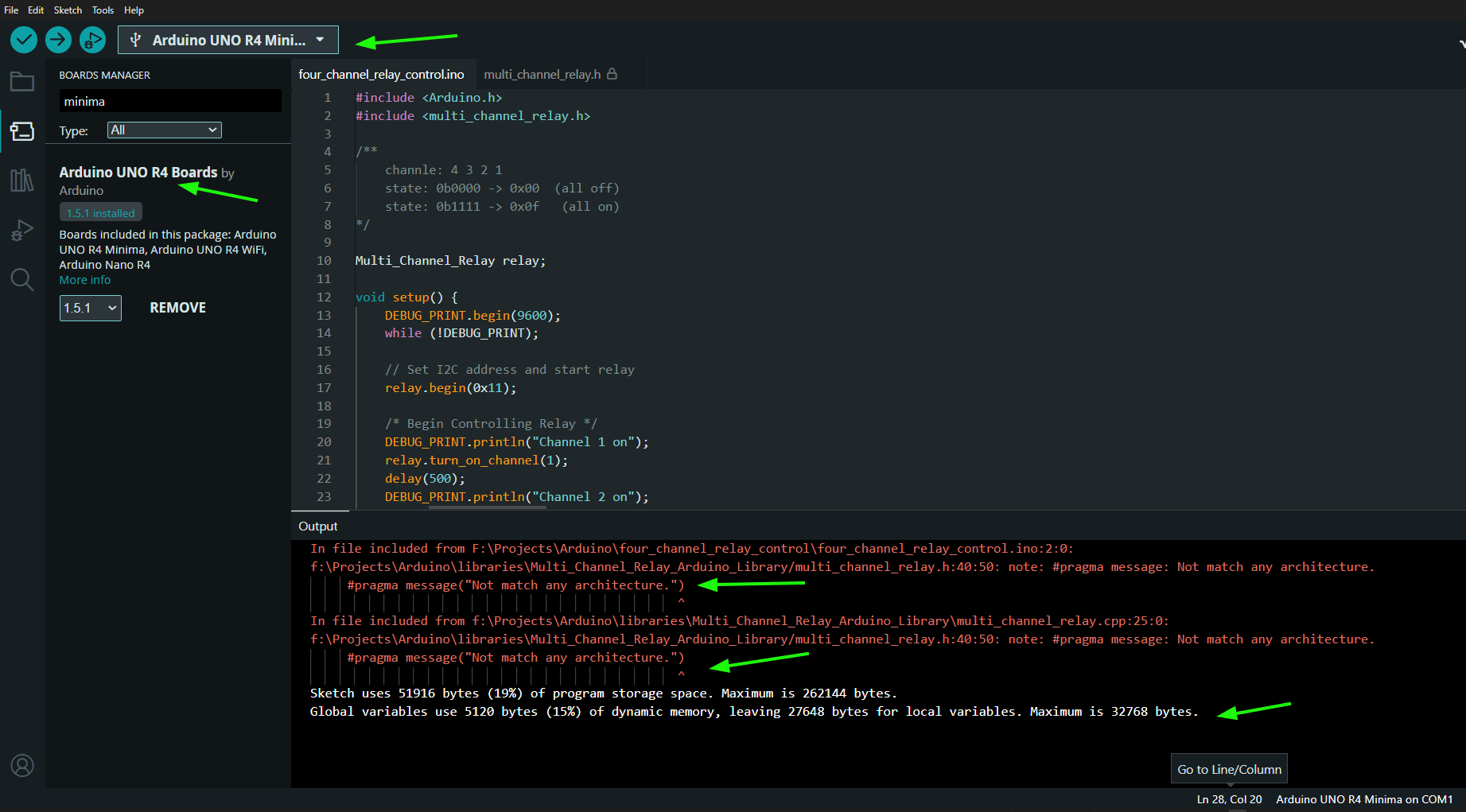Expand the Arduino UNO R4 board selector

228,40
